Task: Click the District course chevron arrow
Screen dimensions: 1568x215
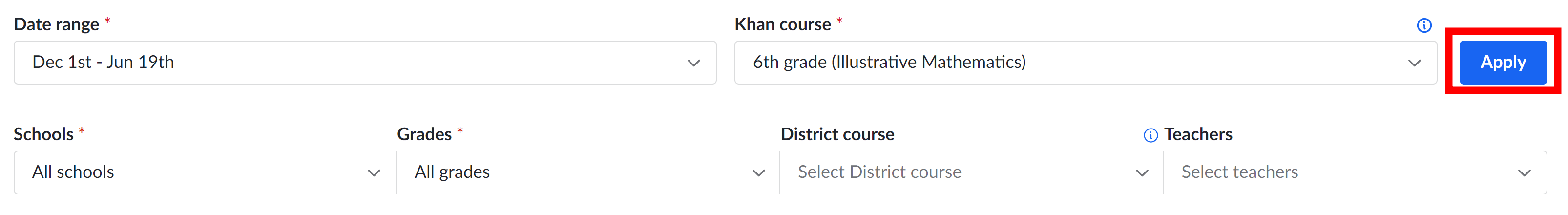Action: point(1142,173)
